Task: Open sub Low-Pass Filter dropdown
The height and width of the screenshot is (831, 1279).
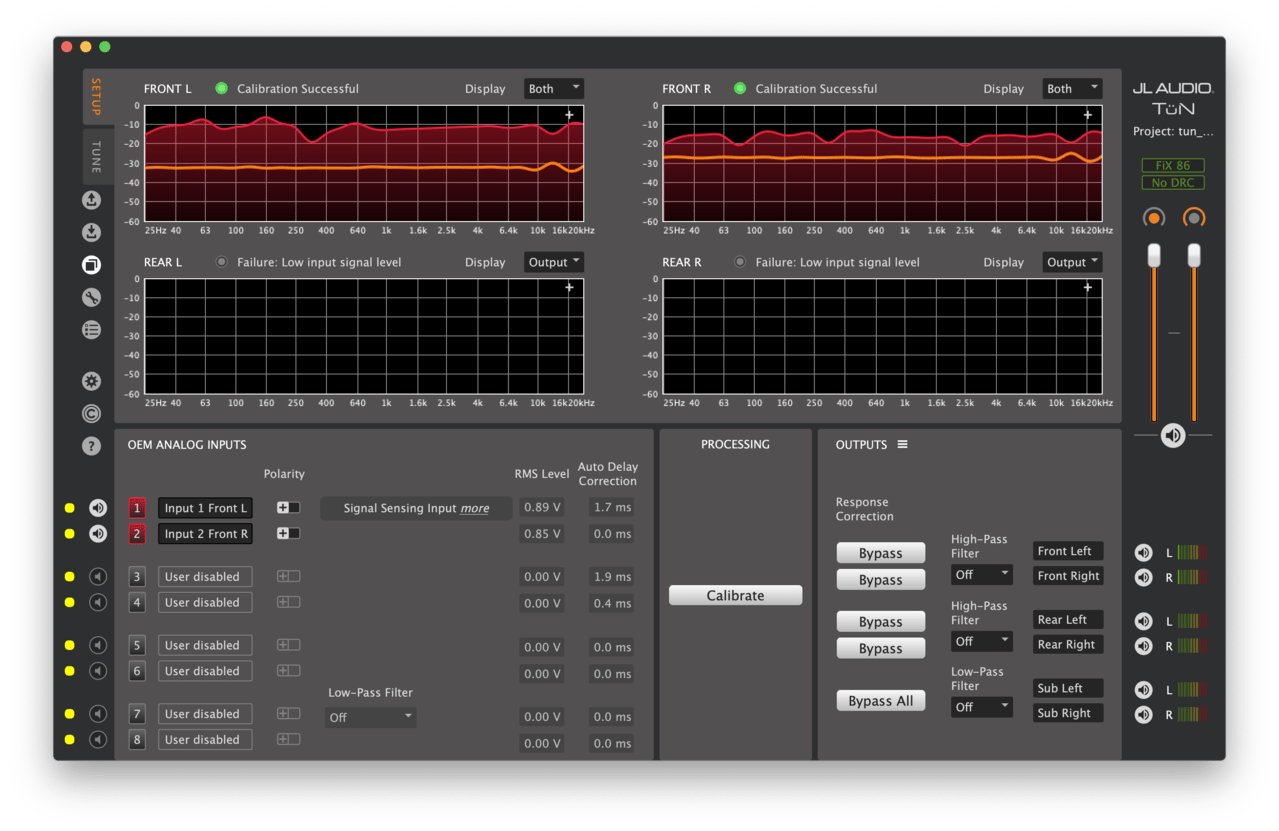Action: 981,707
